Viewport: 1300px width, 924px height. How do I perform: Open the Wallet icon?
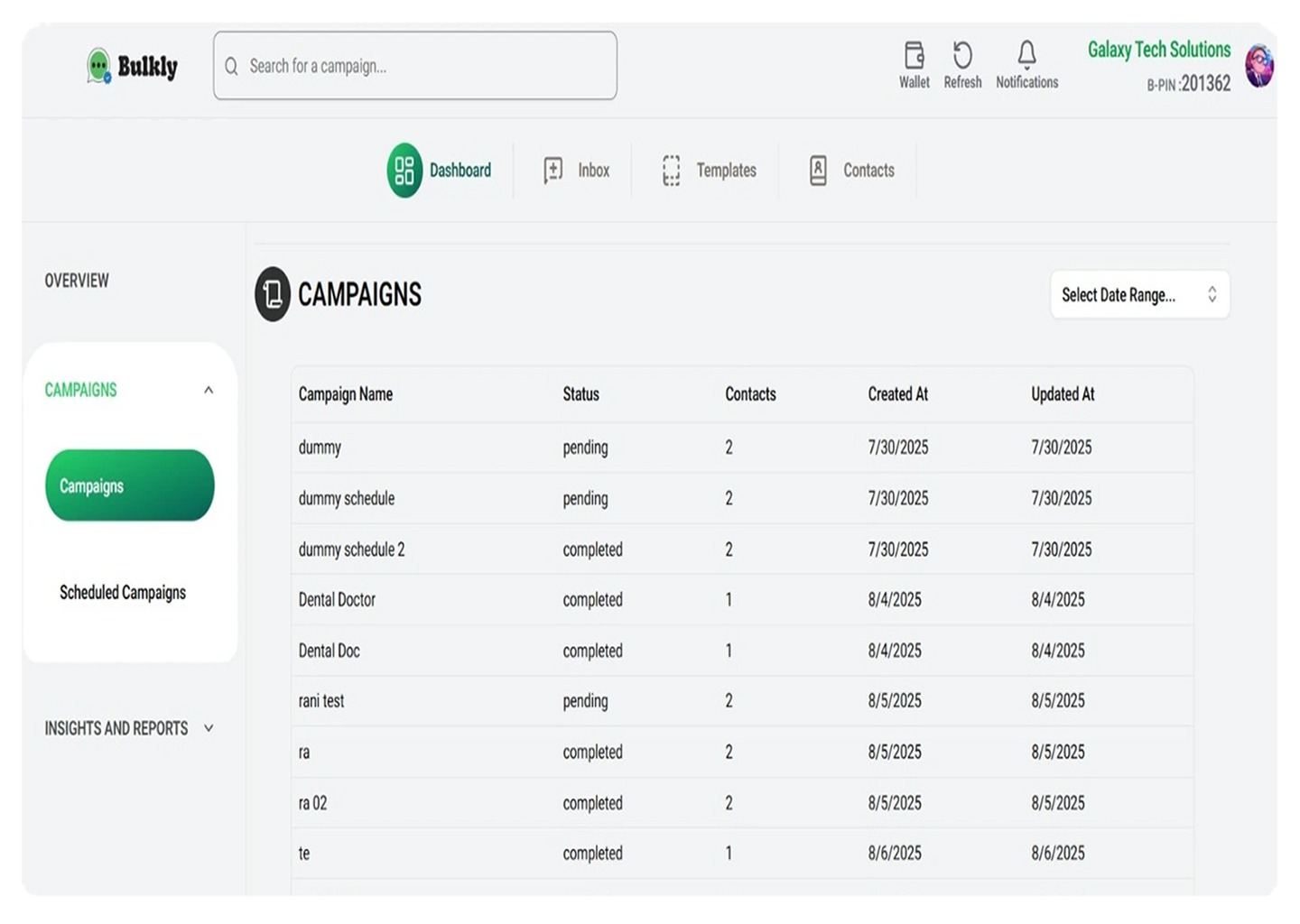pyautogui.click(x=914, y=56)
